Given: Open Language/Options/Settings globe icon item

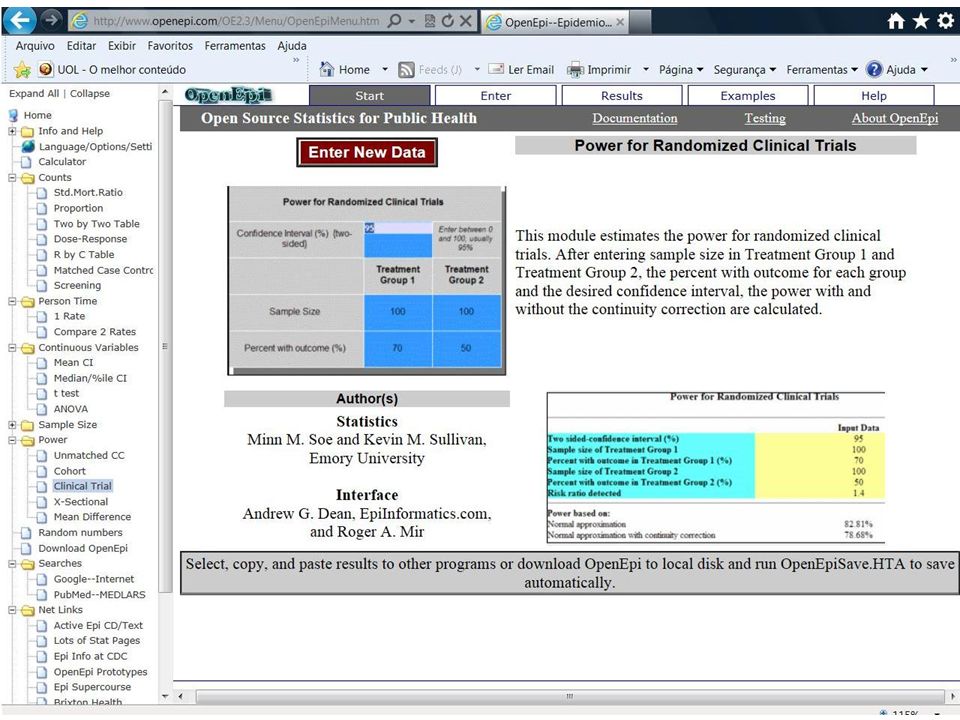Looking at the screenshot, I should [x=28, y=146].
